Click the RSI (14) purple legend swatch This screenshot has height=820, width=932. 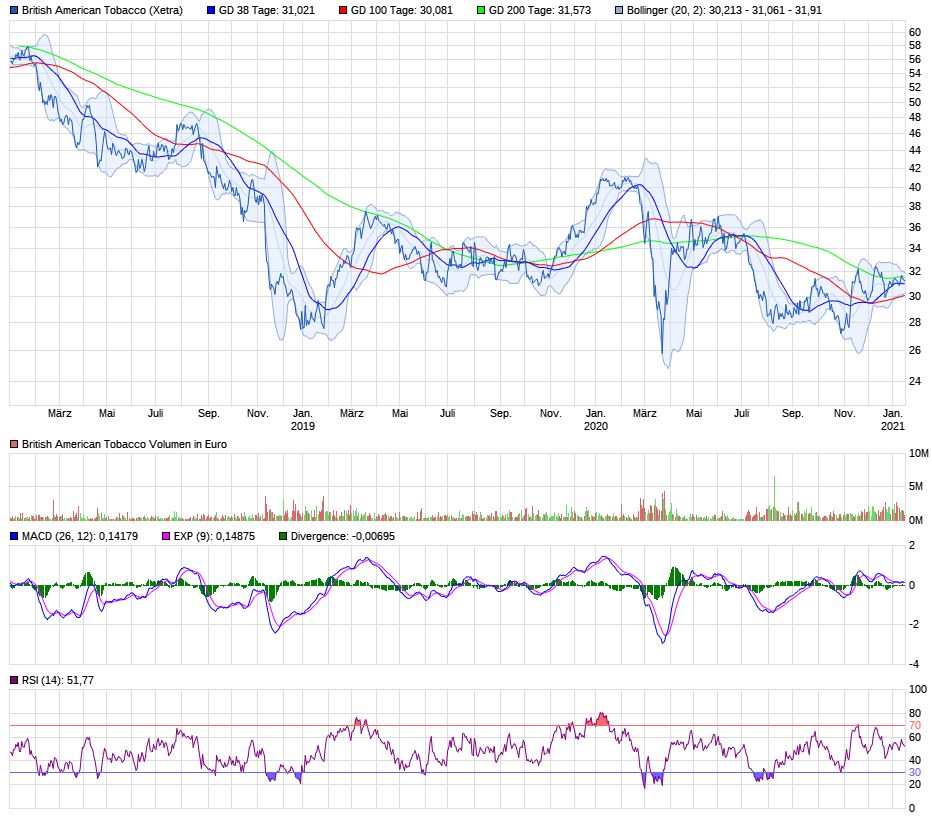[14, 680]
